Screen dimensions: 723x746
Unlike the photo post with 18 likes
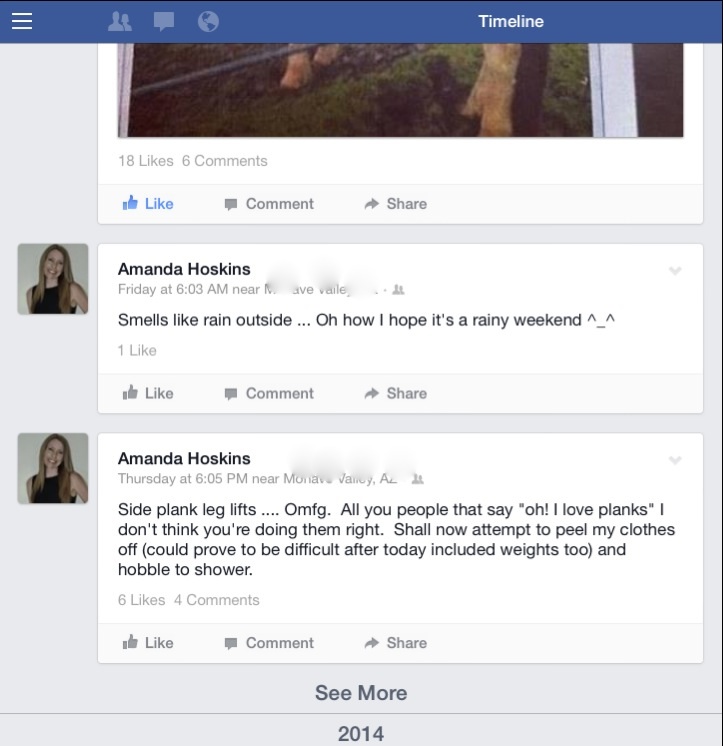pos(148,204)
